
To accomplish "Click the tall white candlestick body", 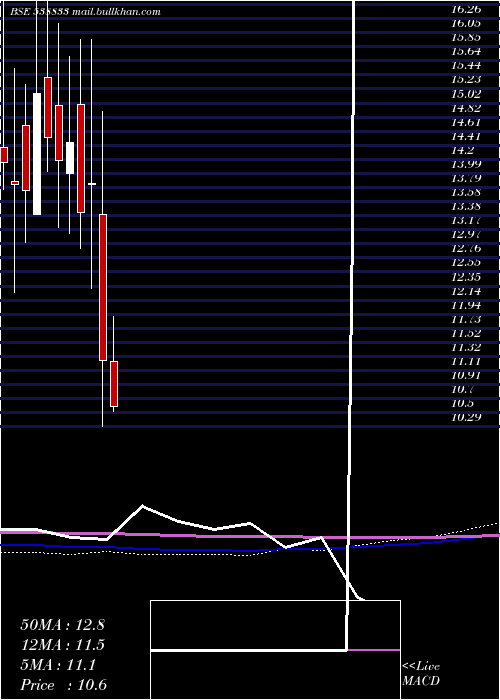I will 37,154.
